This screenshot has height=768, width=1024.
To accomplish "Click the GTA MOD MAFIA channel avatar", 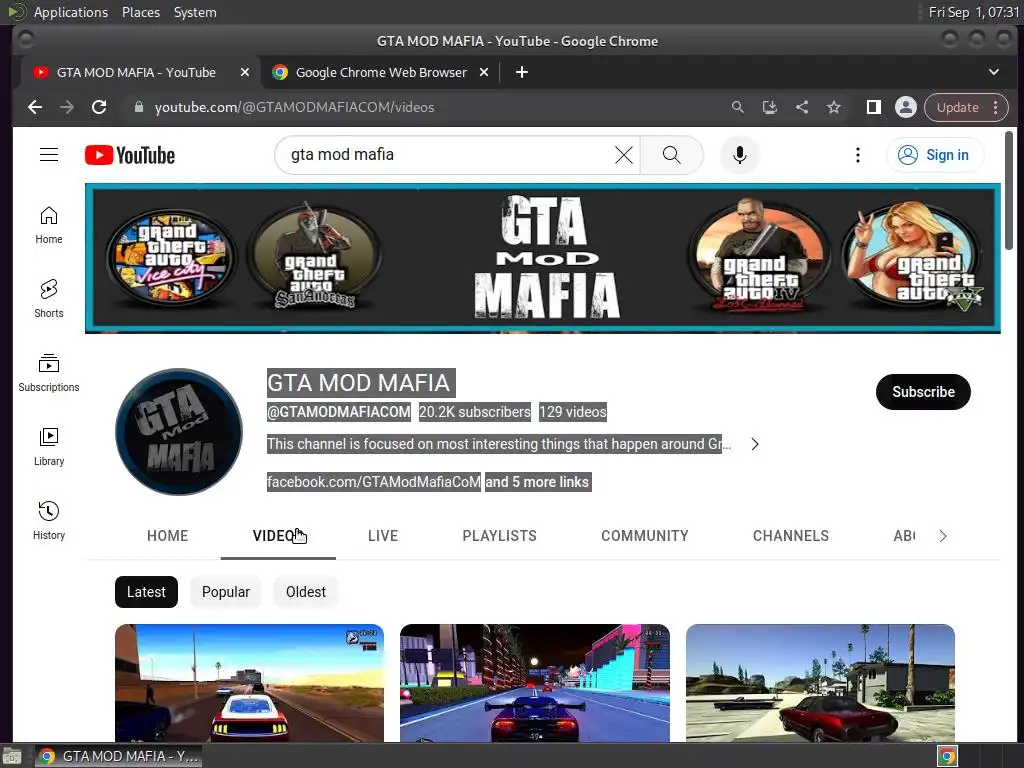I will click(179, 432).
